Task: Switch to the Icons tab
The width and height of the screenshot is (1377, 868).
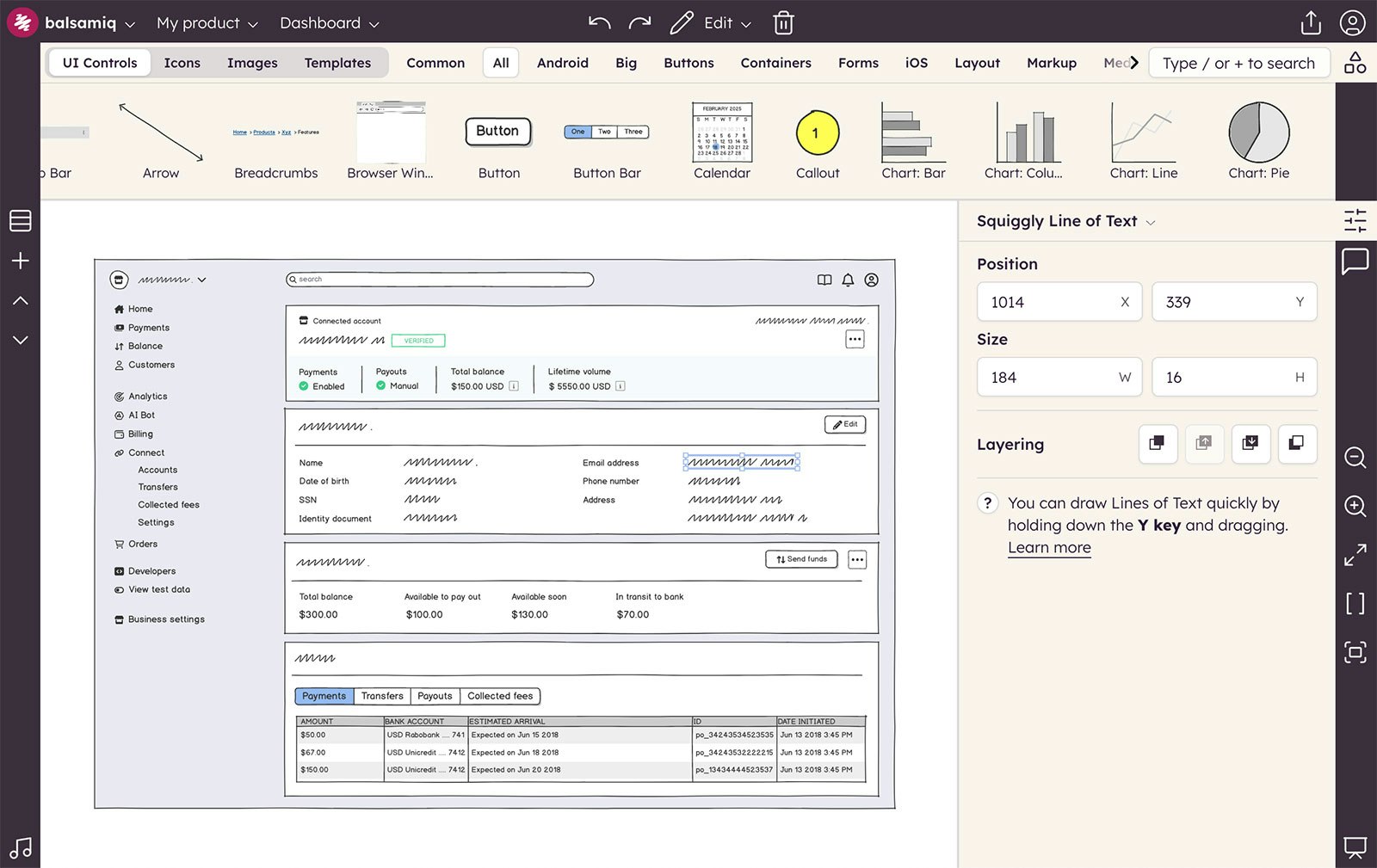Action: tap(182, 63)
